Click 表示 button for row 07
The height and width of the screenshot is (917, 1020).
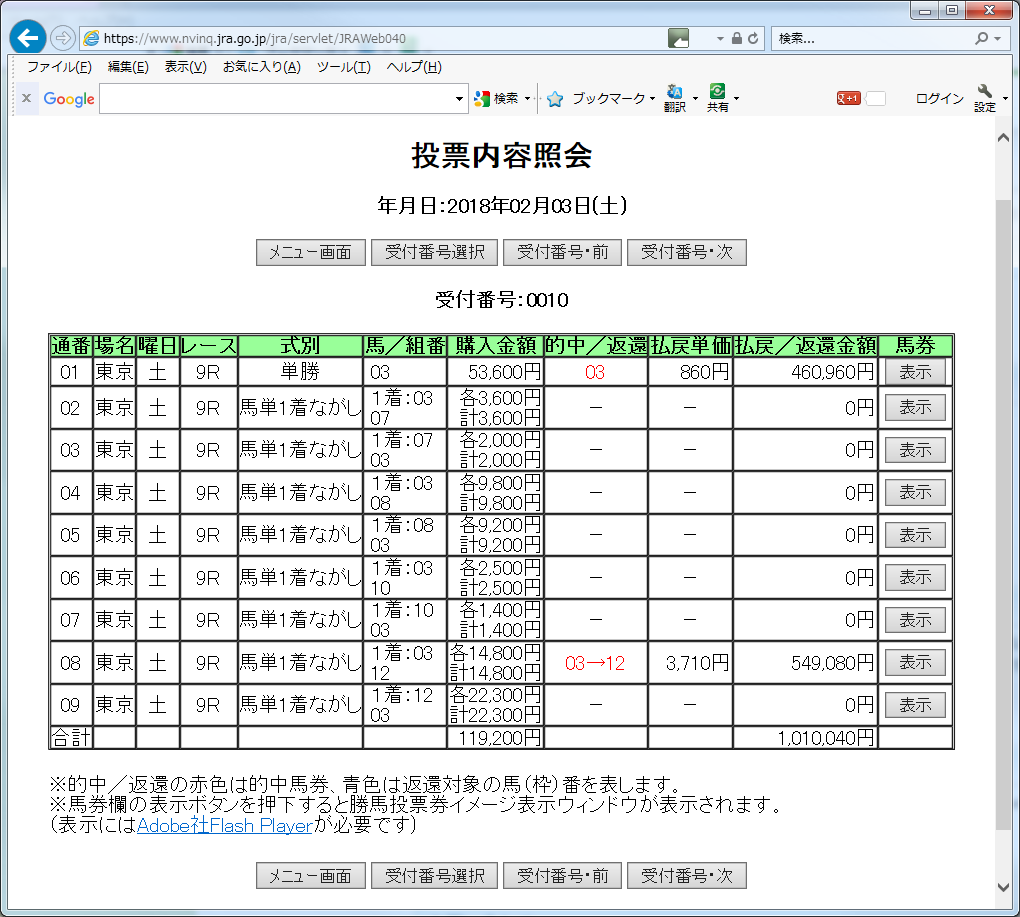[915, 620]
